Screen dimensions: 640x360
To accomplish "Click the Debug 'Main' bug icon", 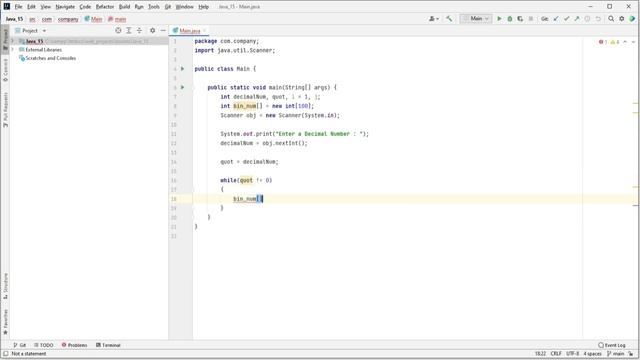I will (x=509, y=19).
